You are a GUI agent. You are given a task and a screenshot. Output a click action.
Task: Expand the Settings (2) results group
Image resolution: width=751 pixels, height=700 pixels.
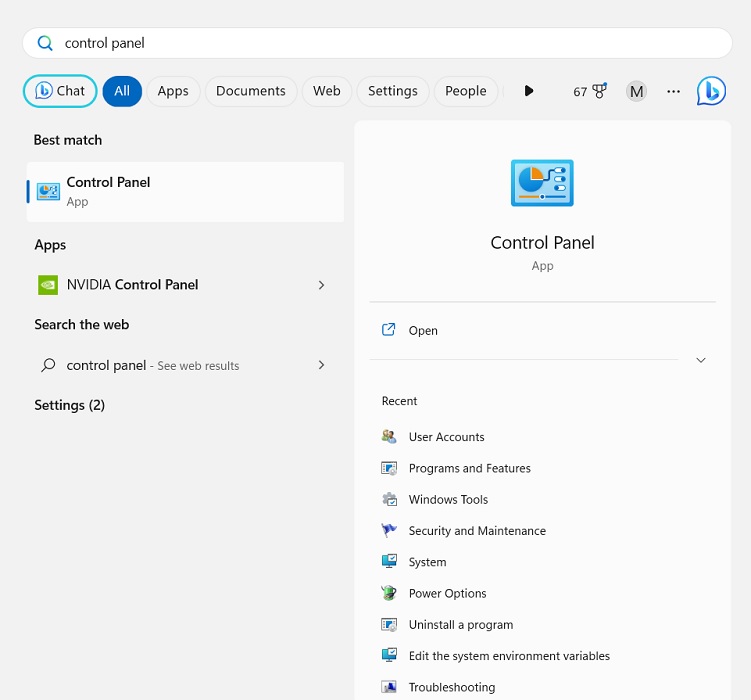pos(69,405)
